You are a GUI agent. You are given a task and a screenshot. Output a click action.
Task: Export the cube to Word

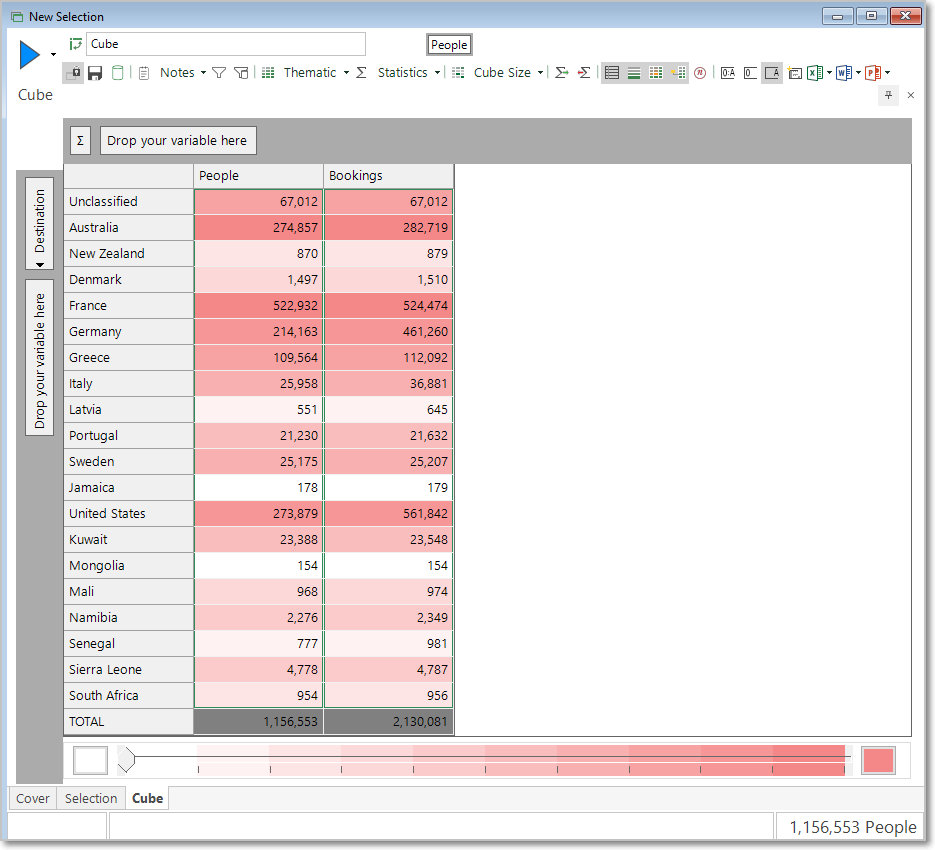tap(843, 73)
